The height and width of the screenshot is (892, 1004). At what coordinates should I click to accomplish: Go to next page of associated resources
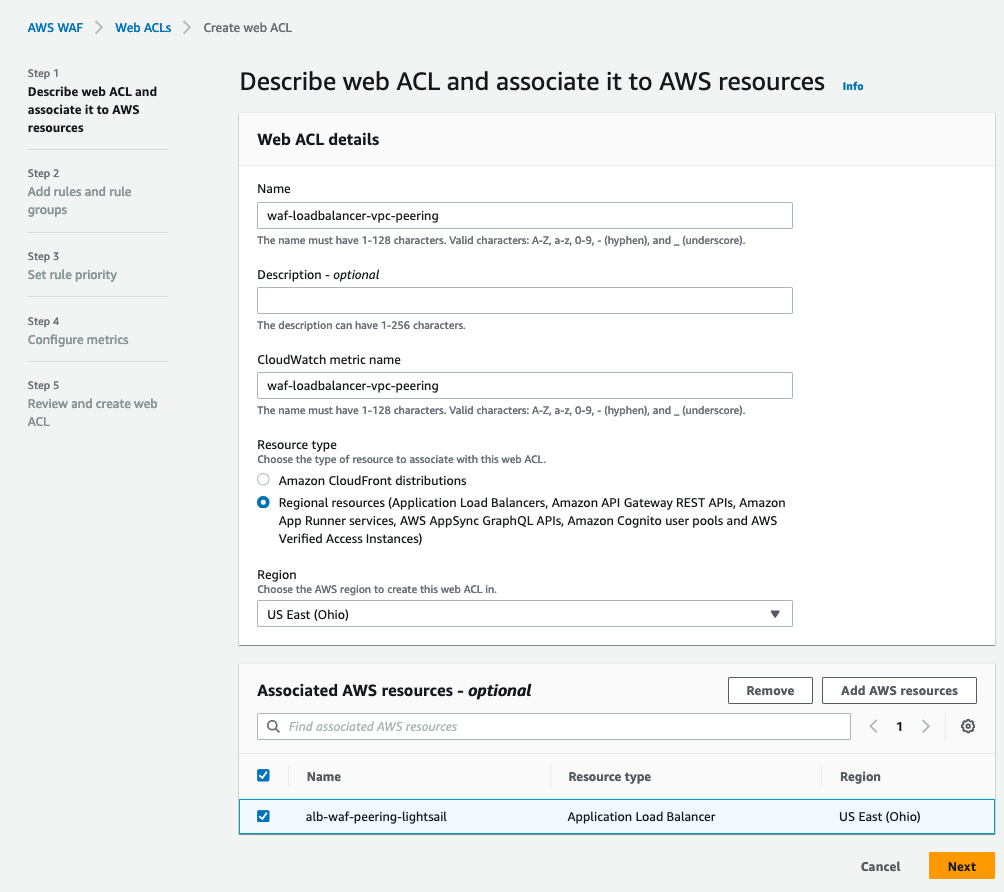tap(926, 727)
